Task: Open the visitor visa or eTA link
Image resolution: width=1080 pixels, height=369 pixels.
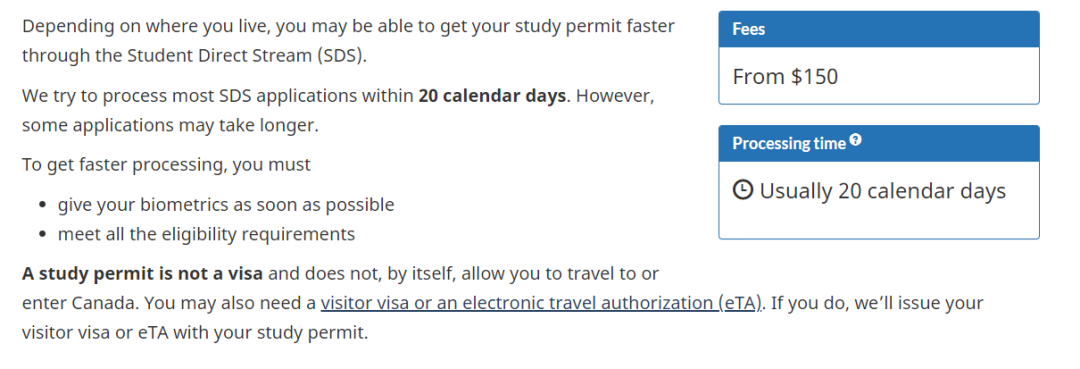Action: pyautogui.click(x=541, y=303)
